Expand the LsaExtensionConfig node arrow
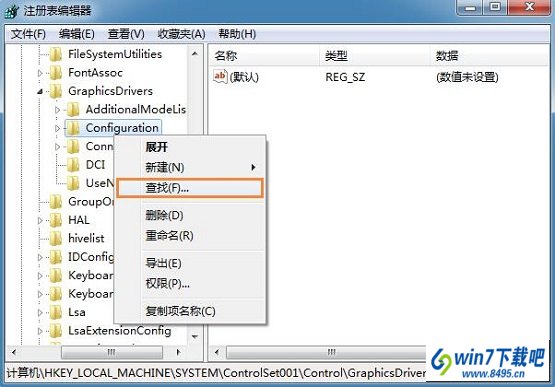 click(40, 331)
